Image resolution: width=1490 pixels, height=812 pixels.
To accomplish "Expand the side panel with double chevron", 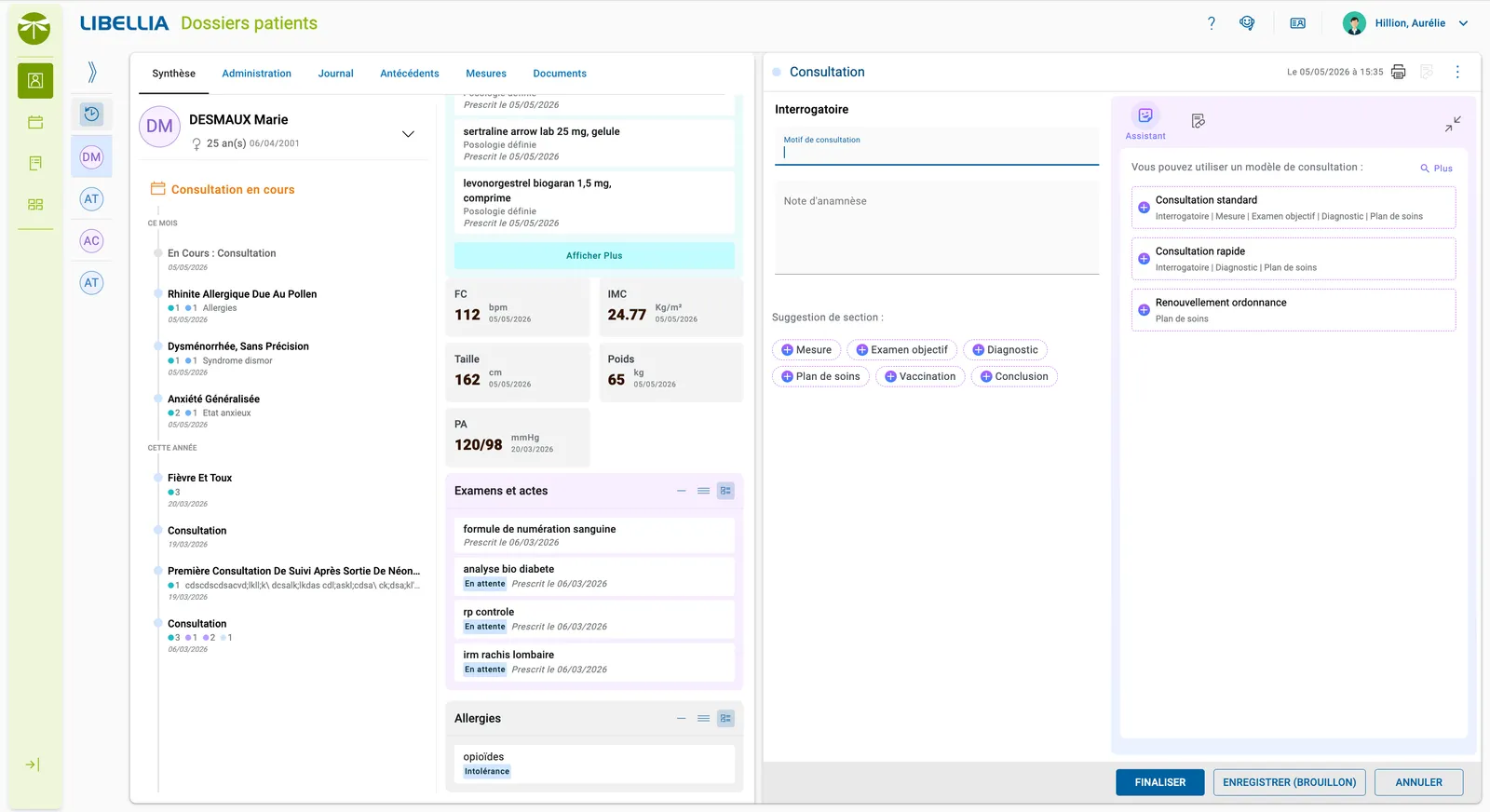I will tap(91, 72).
